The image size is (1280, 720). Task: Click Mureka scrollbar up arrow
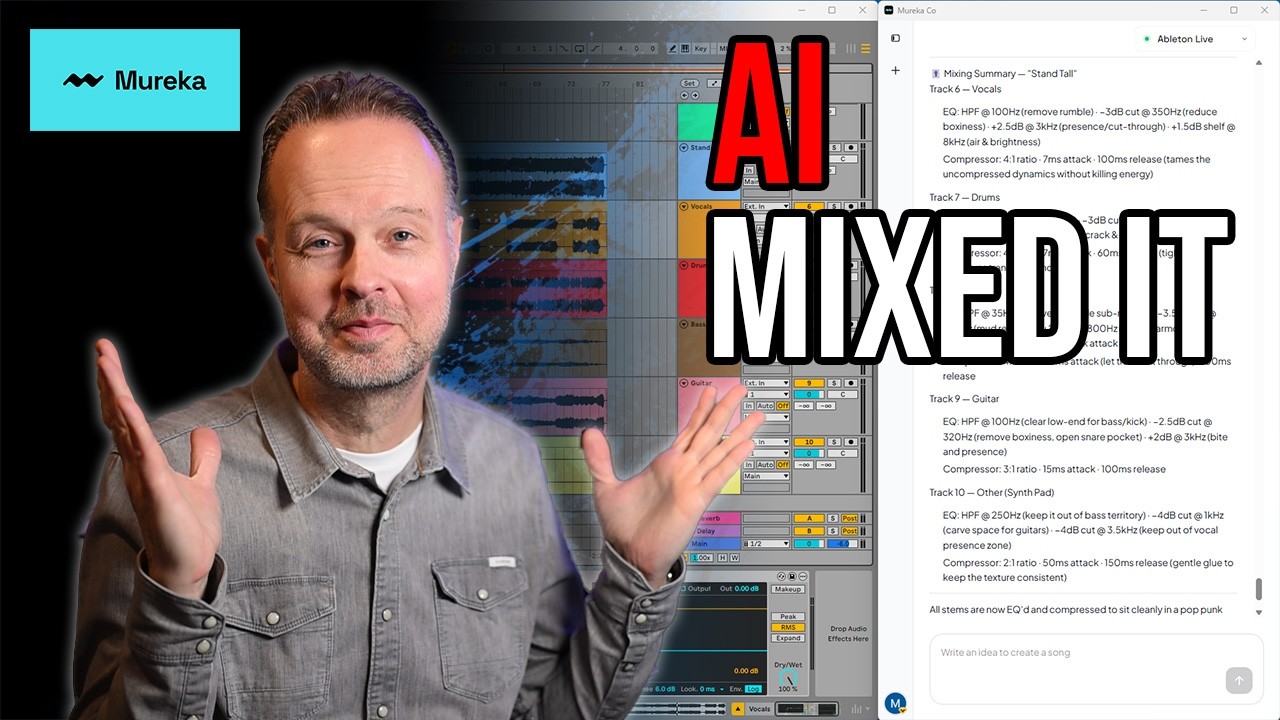point(1259,61)
